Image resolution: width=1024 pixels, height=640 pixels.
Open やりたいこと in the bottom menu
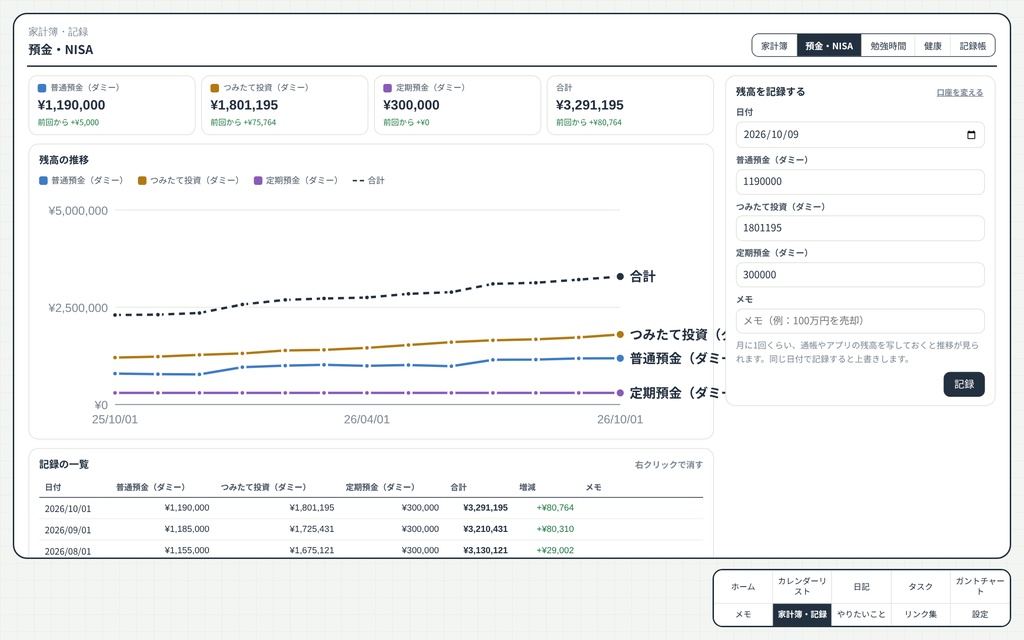(861, 615)
